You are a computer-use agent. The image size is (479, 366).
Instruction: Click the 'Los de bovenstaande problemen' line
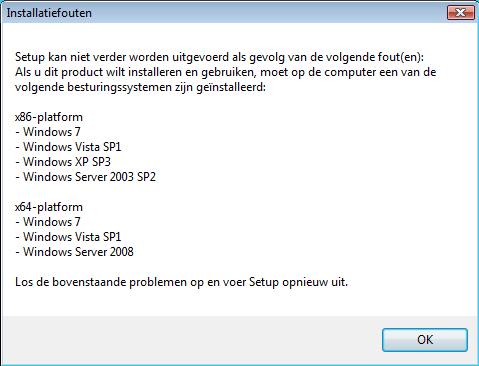[x=181, y=282]
